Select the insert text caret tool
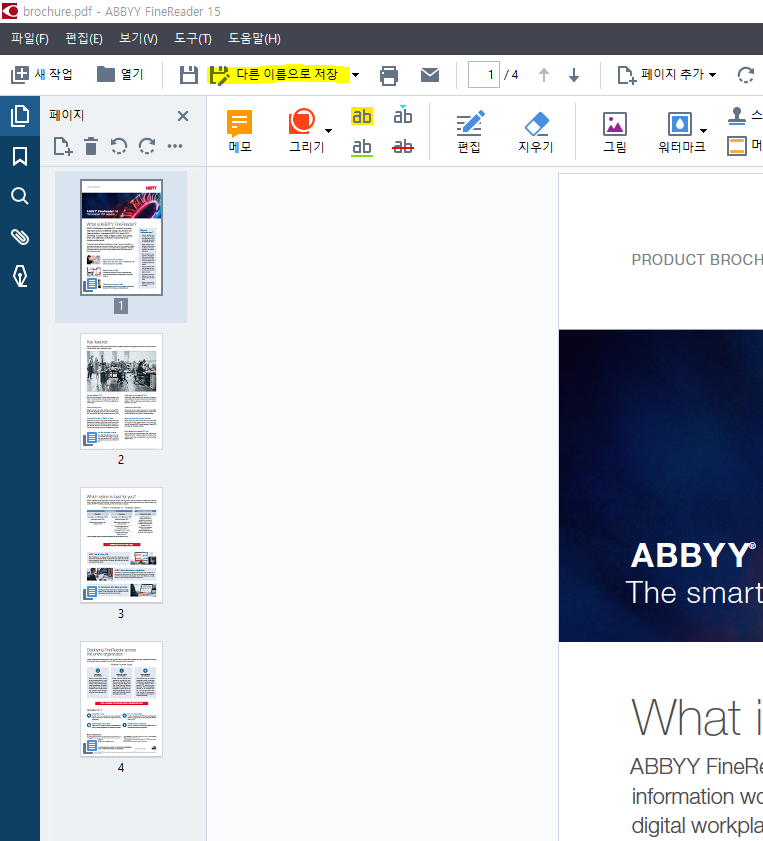Screen dimensions: 763x841 403,115
